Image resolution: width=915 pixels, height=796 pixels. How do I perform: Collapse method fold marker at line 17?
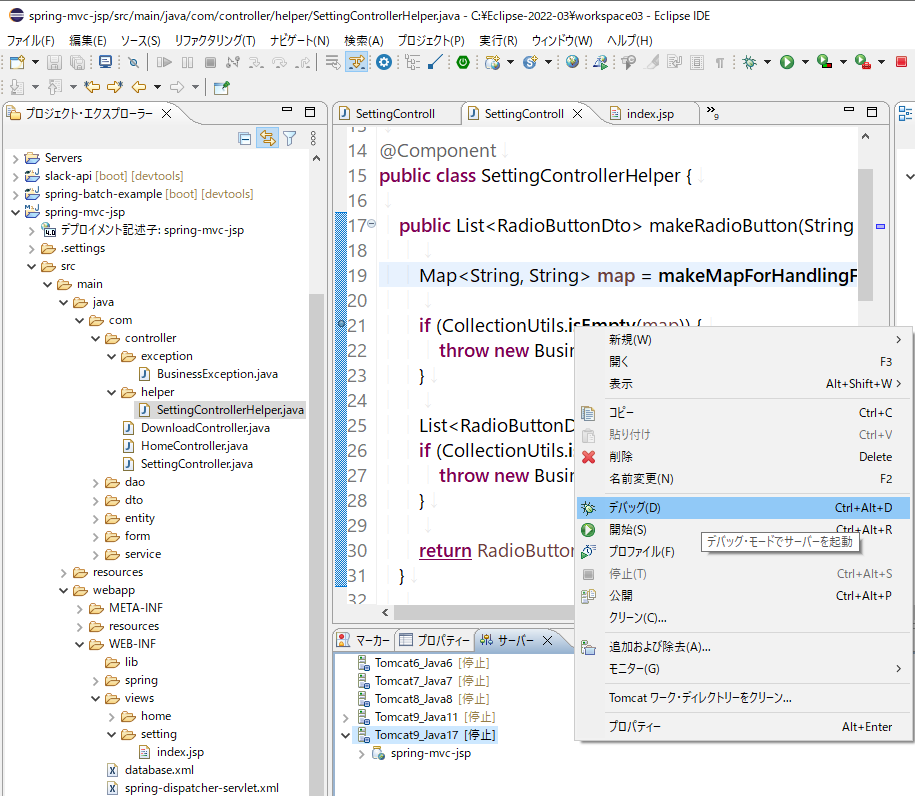(x=372, y=224)
